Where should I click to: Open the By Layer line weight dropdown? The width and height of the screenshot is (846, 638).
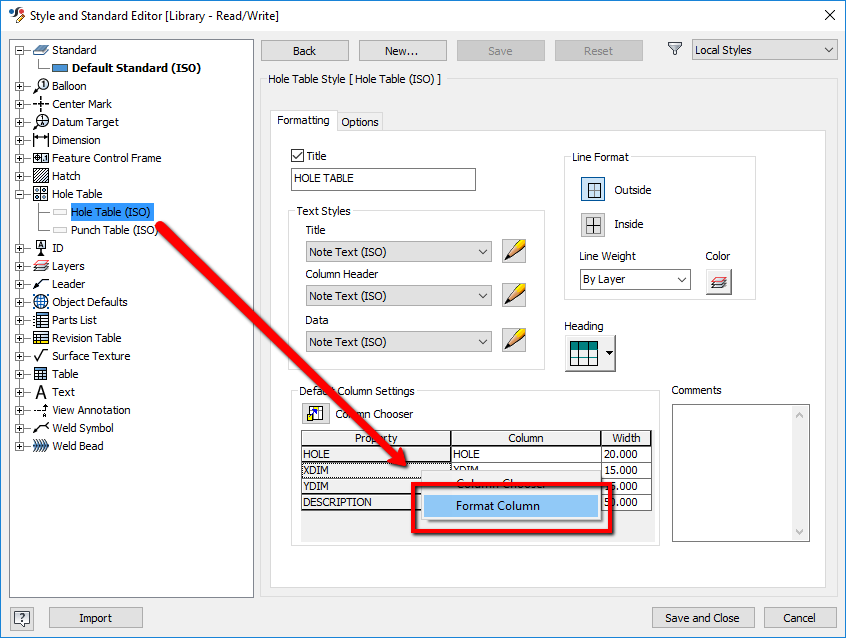pyautogui.click(x=635, y=280)
